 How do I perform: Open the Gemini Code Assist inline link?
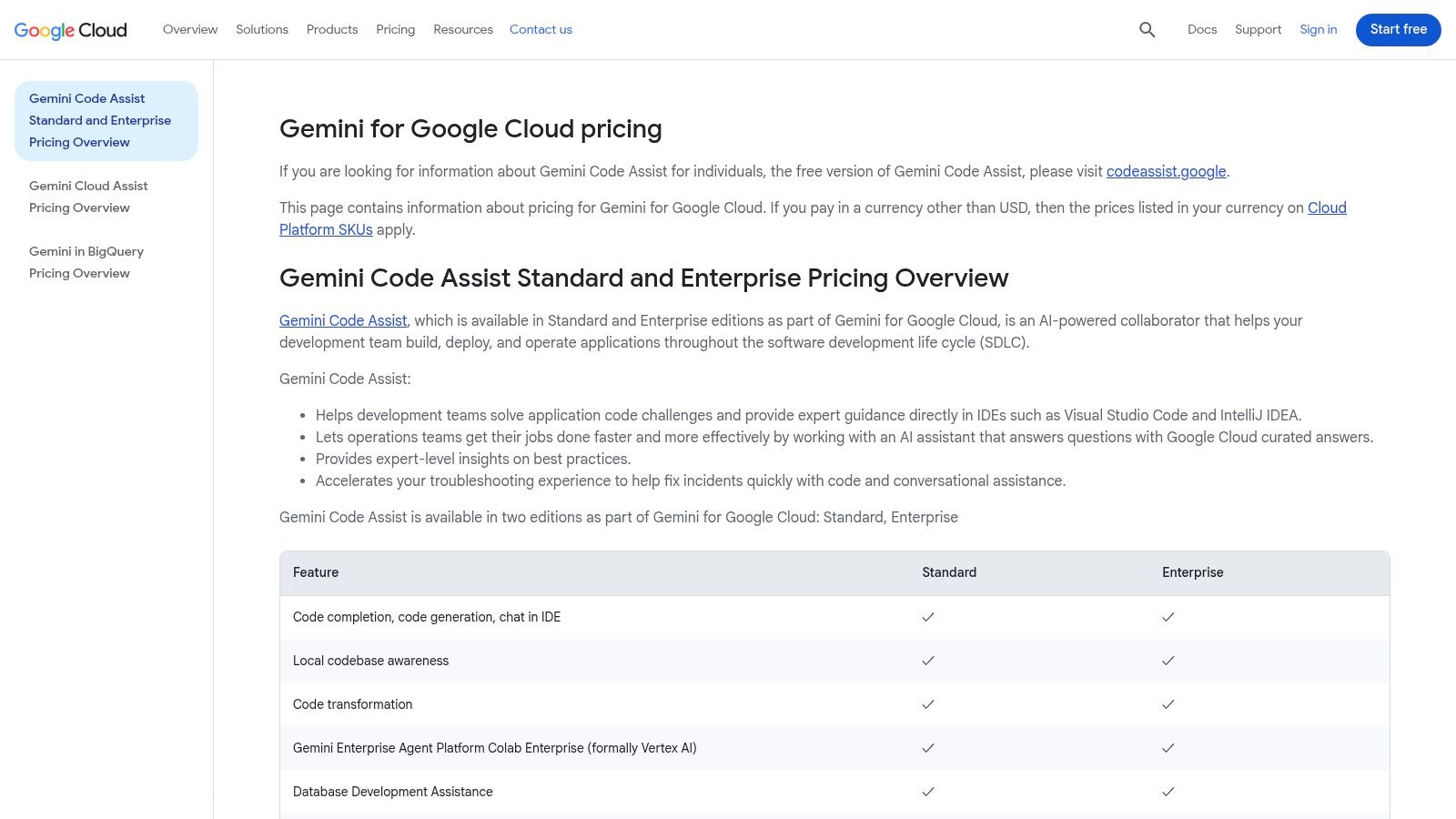point(343,320)
